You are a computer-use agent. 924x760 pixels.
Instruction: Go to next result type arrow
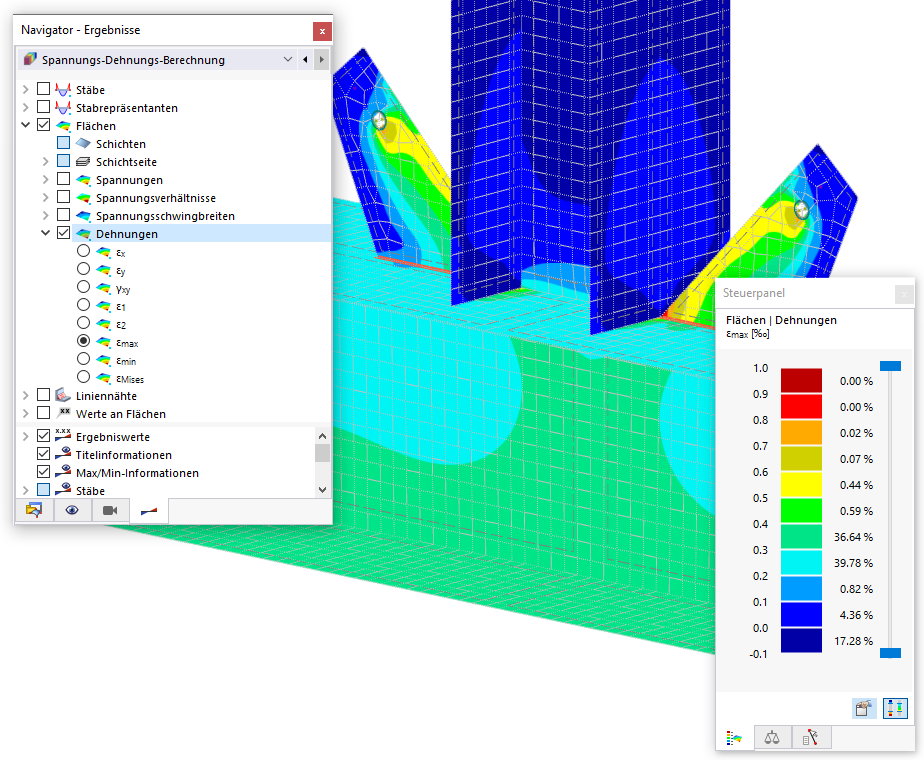point(321,60)
